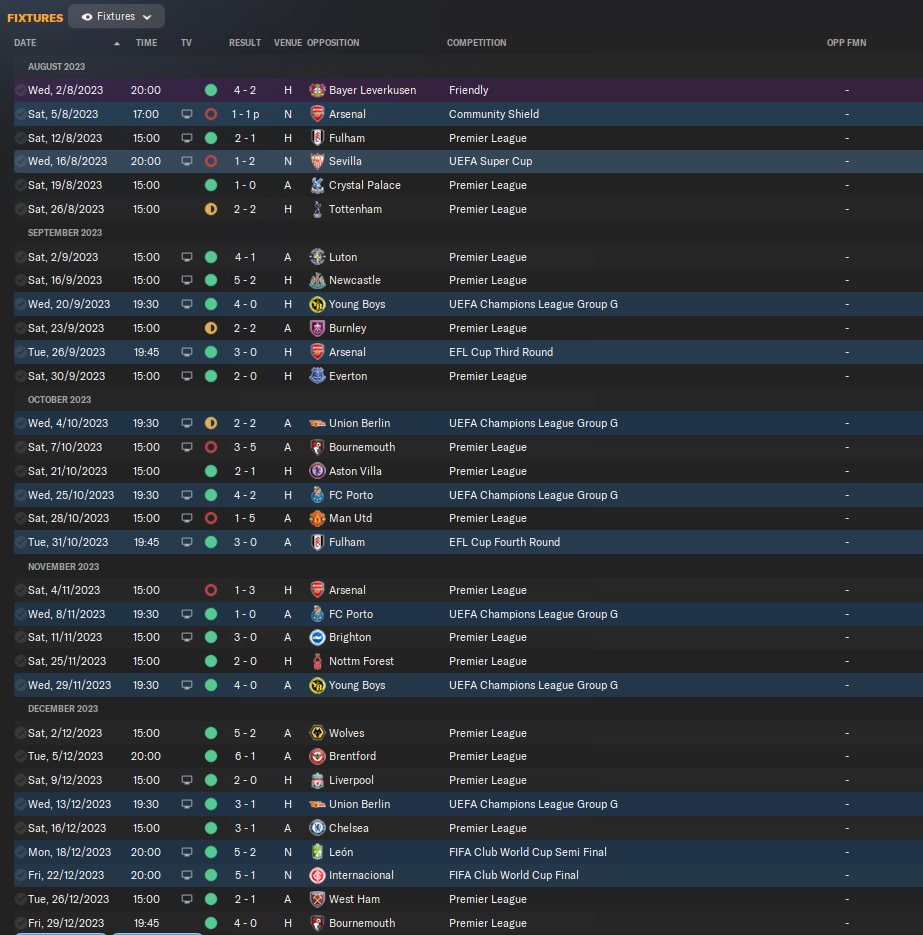Click the Fulham badge on 12/8/2023 row
The height and width of the screenshot is (935, 923).
tap(317, 138)
